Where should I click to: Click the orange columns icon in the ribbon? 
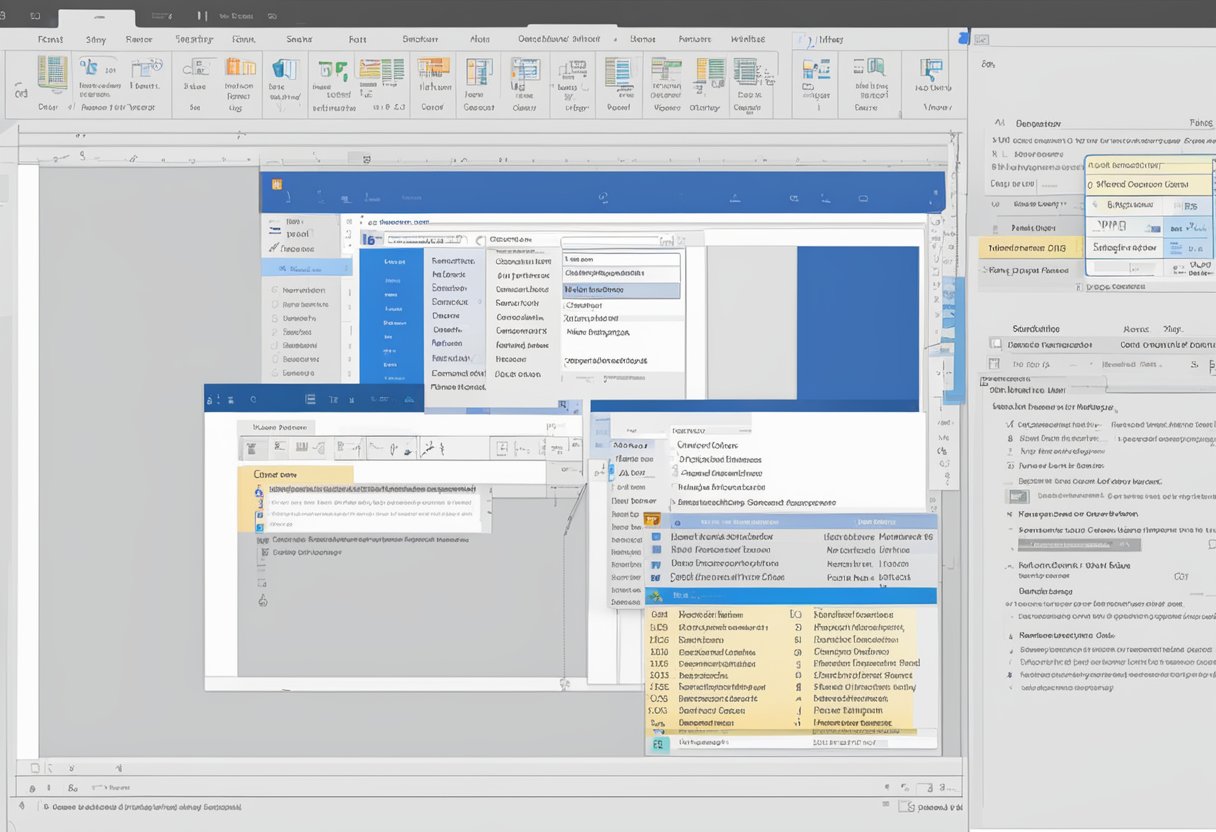click(x=240, y=68)
